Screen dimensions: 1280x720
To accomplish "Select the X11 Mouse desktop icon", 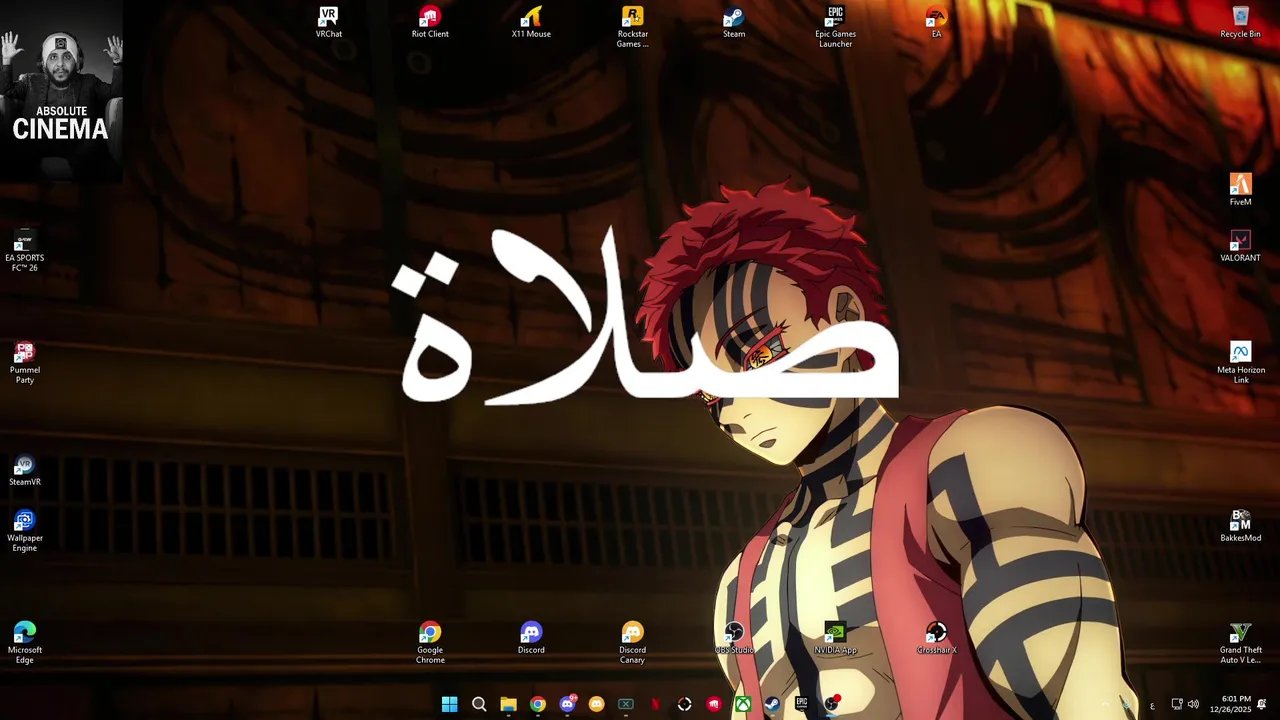I will click(531, 22).
